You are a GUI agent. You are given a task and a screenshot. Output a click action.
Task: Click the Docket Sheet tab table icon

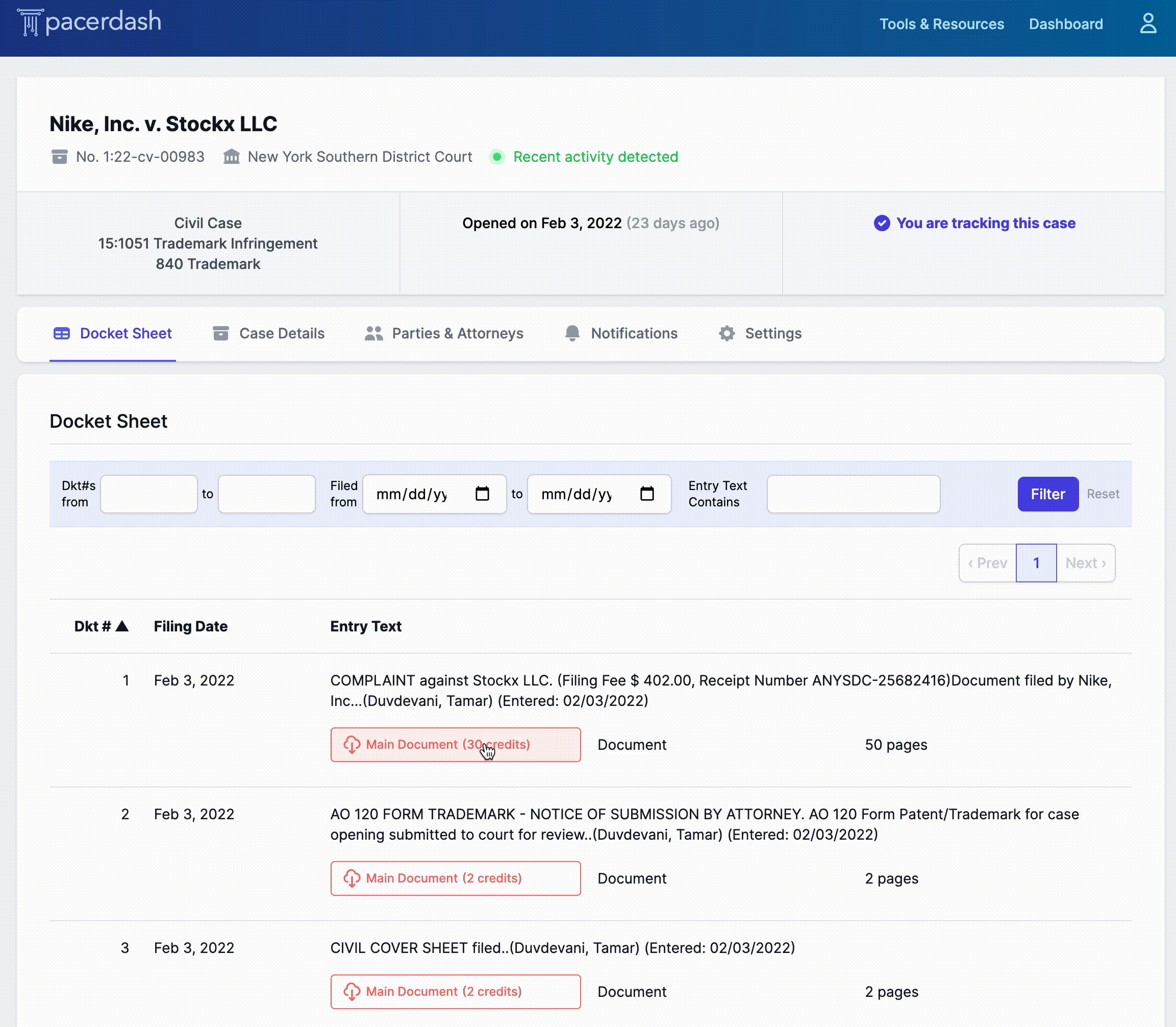click(62, 333)
